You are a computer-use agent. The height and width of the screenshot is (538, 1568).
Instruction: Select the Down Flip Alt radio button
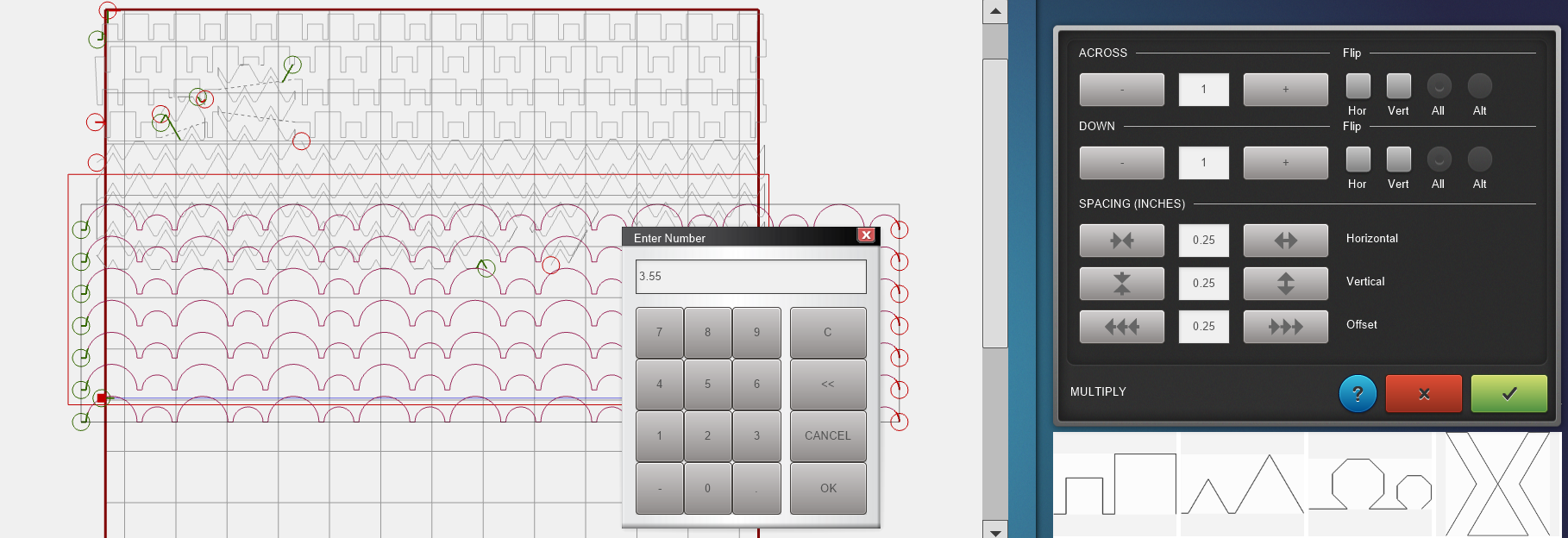(x=1479, y=160)
